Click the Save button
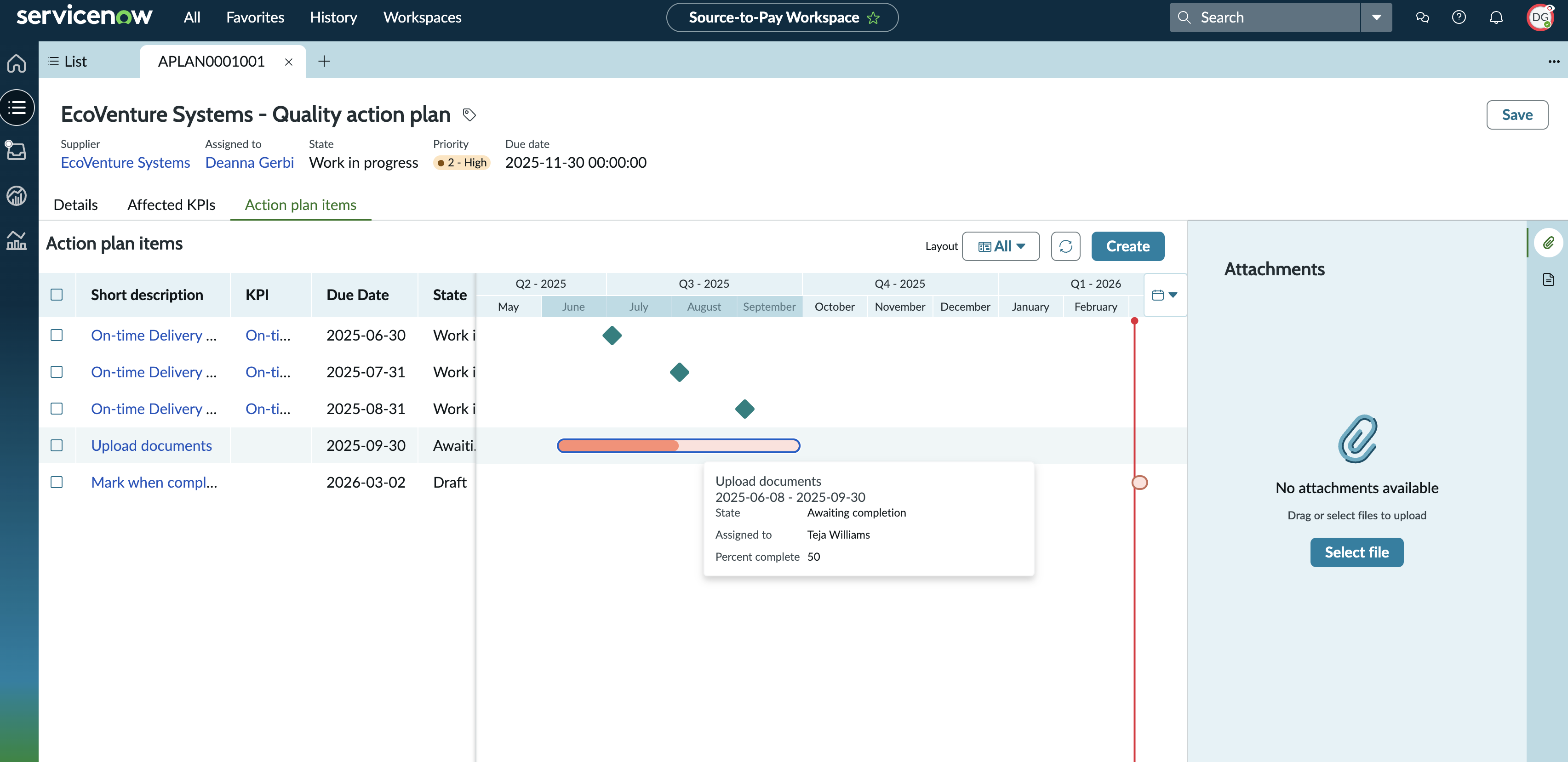1568x762 pixels. click(x=1517, y=115)
